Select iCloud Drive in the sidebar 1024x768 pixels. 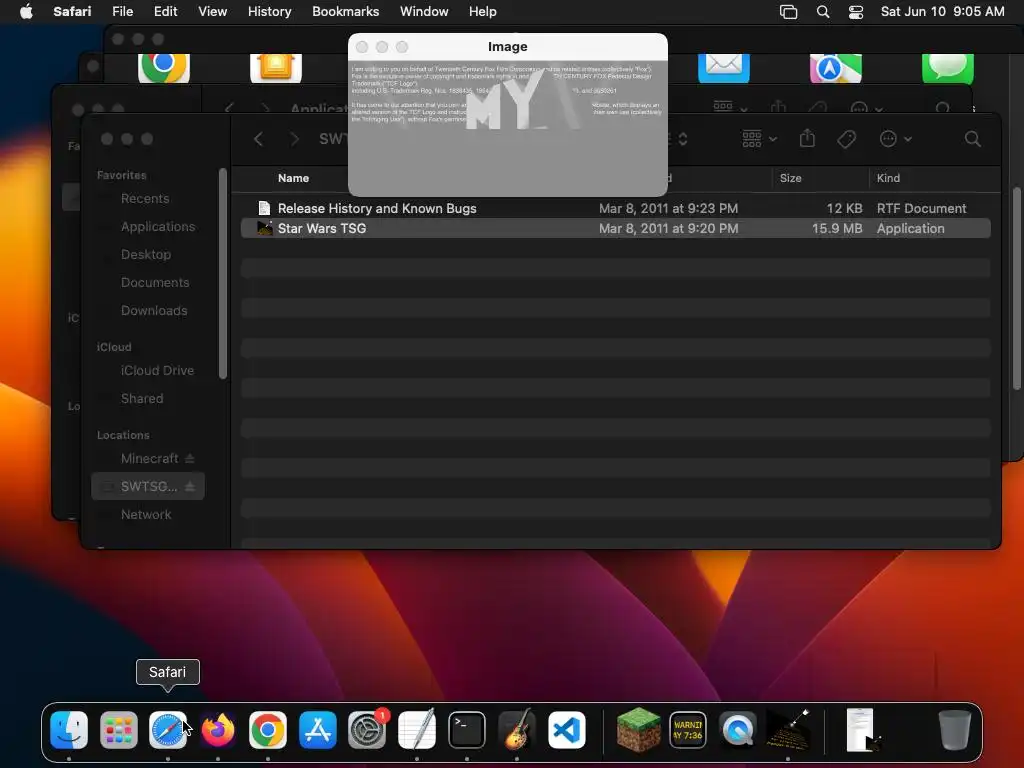[157, 370]
